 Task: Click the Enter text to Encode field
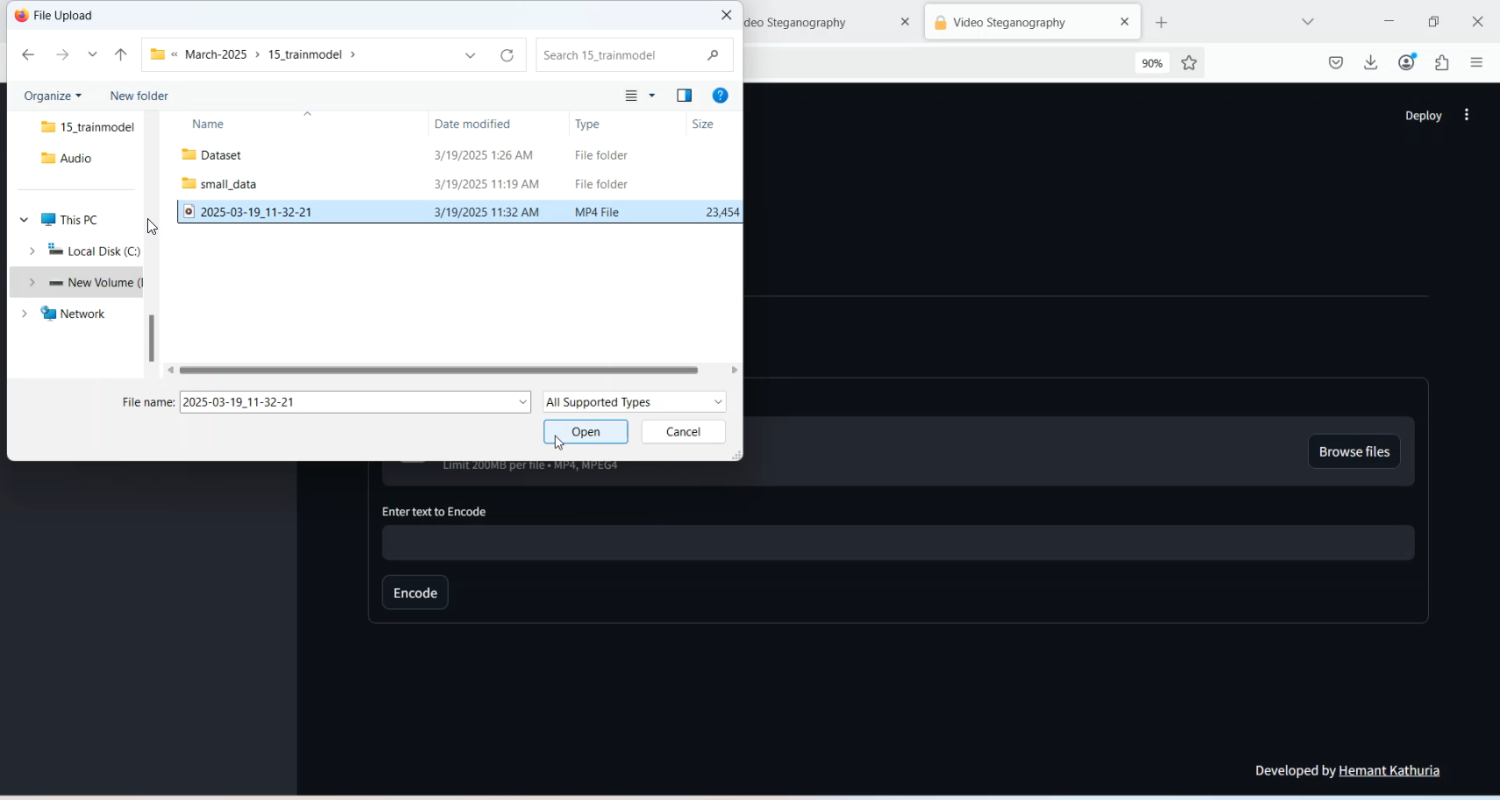pyautogui.click(x=897, y=543)
